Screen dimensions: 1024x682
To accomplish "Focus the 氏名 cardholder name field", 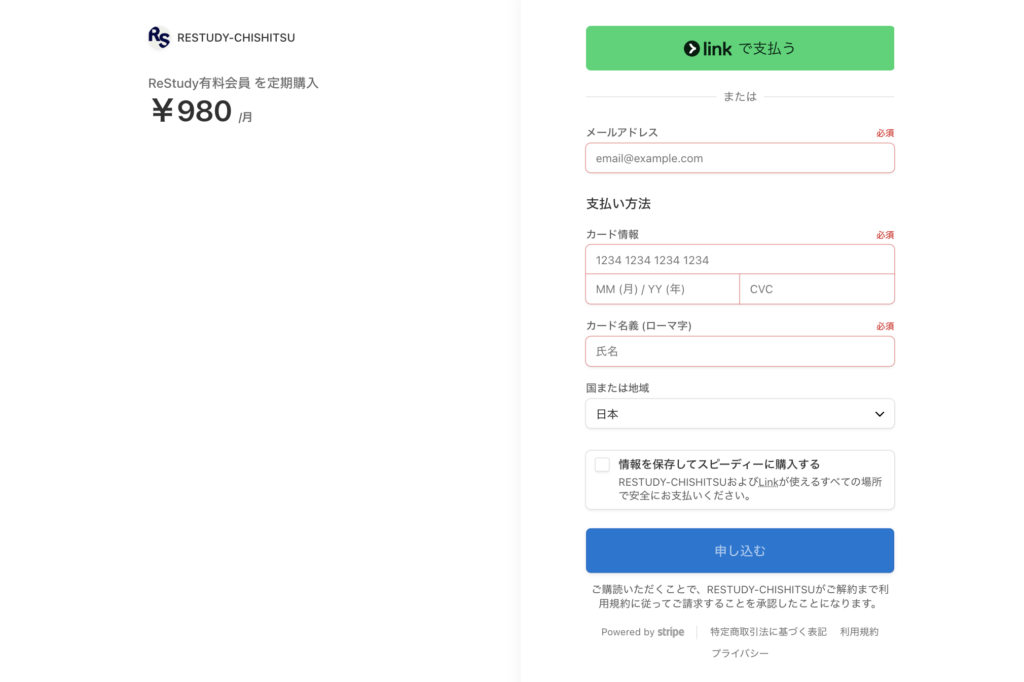I will point(740,352).
